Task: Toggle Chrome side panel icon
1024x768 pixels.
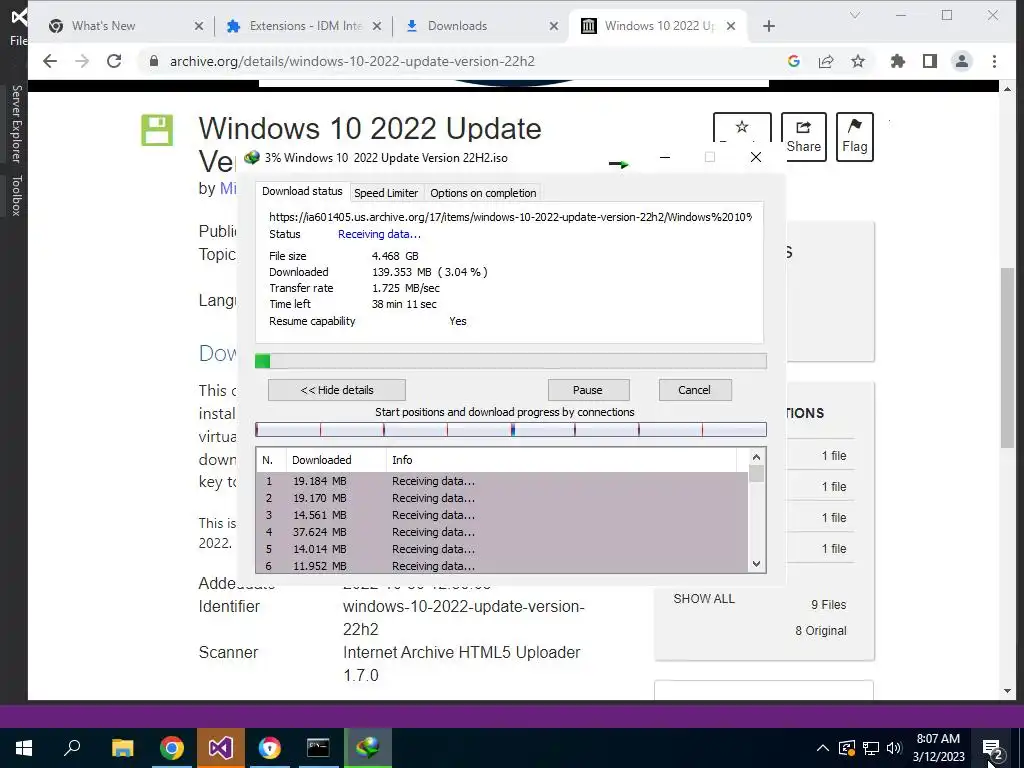Action: [930, 61]
